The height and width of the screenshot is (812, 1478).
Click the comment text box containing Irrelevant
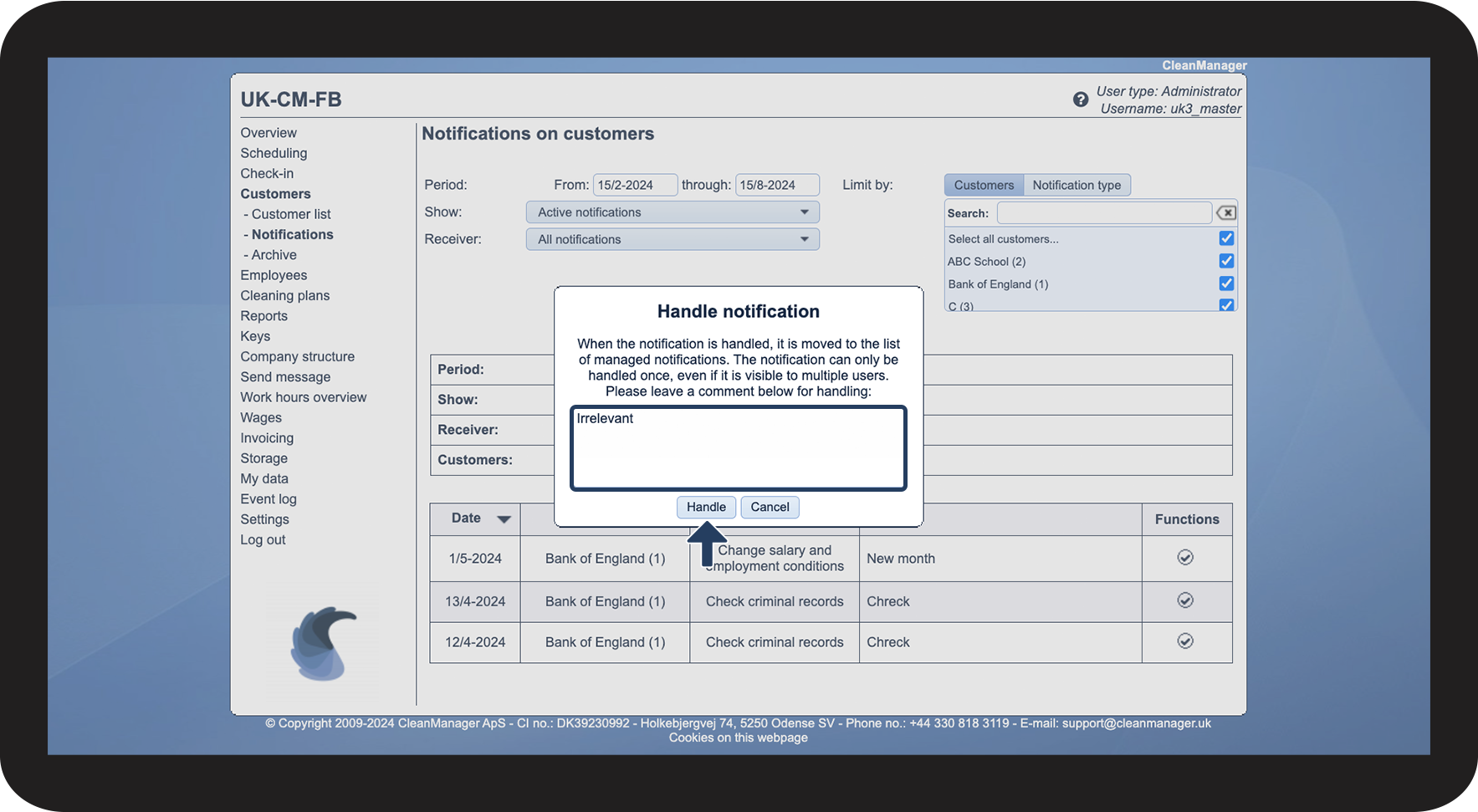point(738,448)
